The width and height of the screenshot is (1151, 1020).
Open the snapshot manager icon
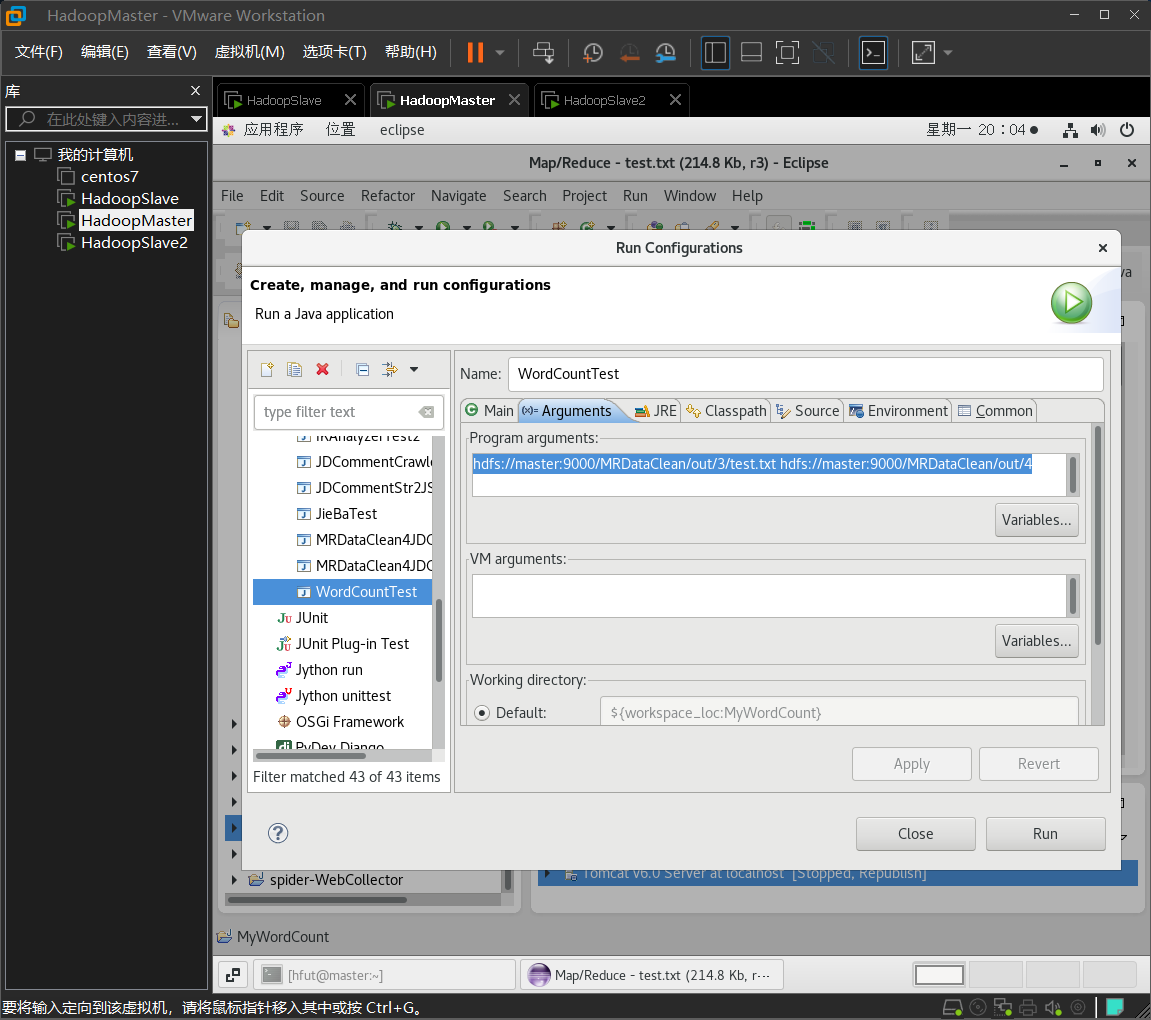click(x=665, y=52)
